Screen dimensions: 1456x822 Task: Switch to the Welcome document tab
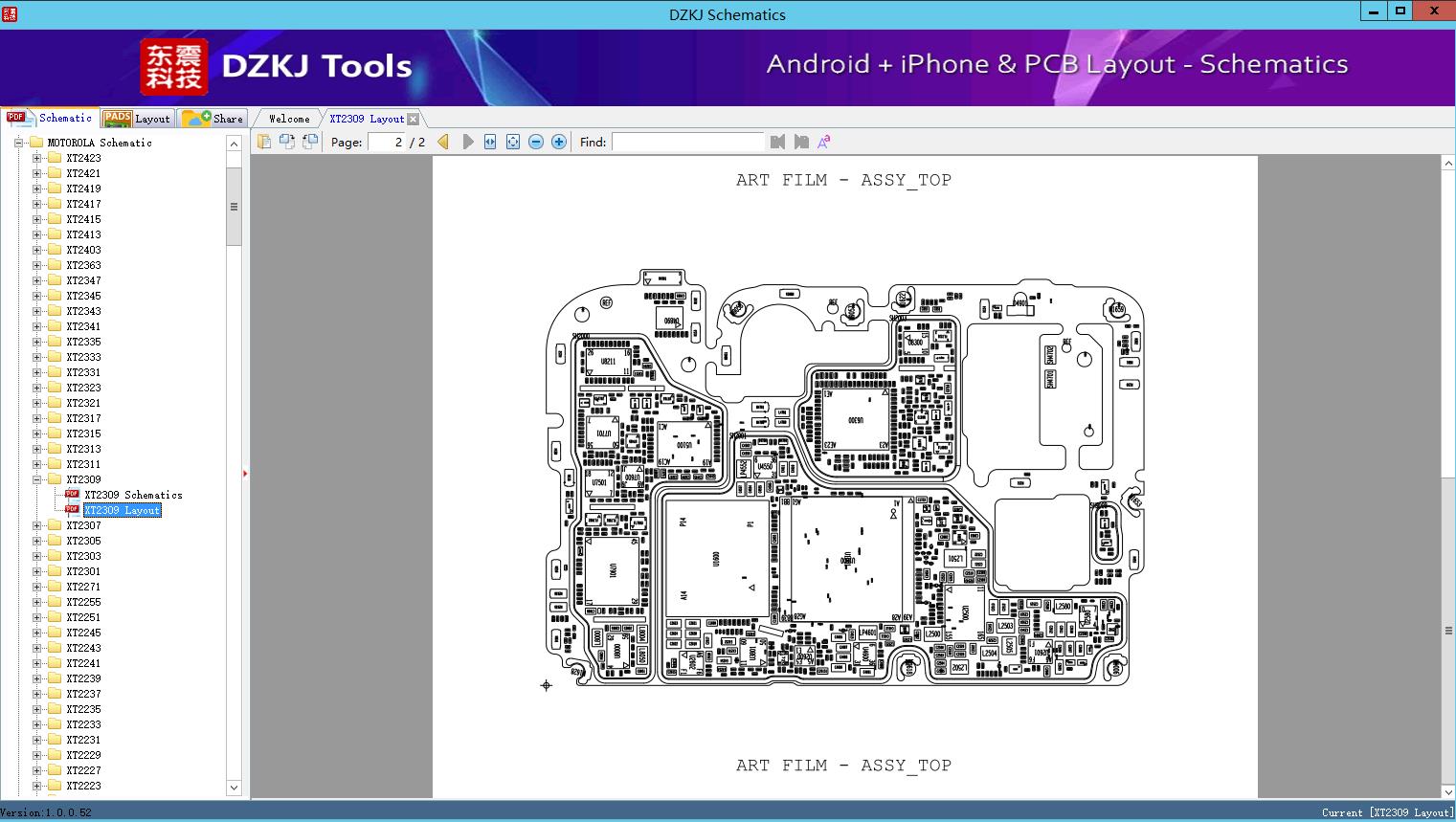coord(289,119)
